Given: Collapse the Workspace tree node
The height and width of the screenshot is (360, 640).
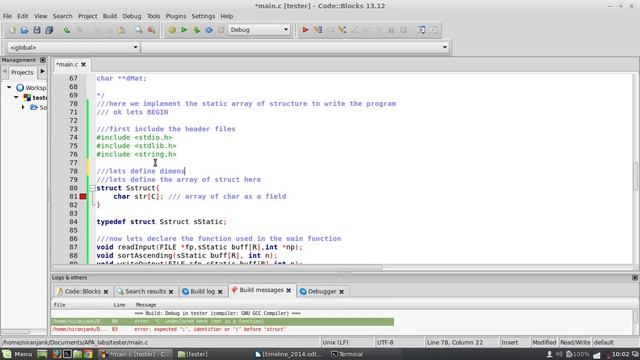Looking at the screenshot, I should coord(9,87).
